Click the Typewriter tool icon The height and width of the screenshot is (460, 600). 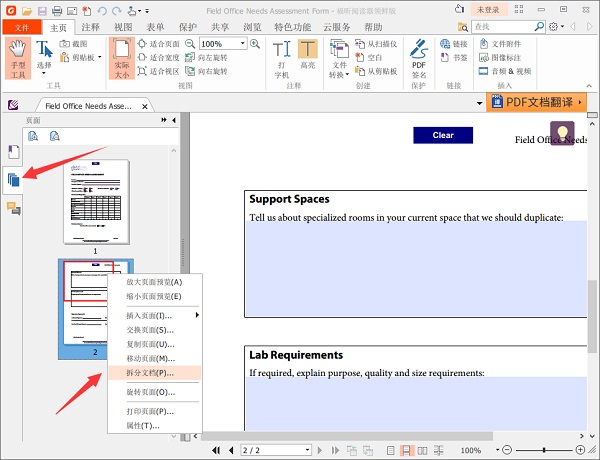[281, 58]
